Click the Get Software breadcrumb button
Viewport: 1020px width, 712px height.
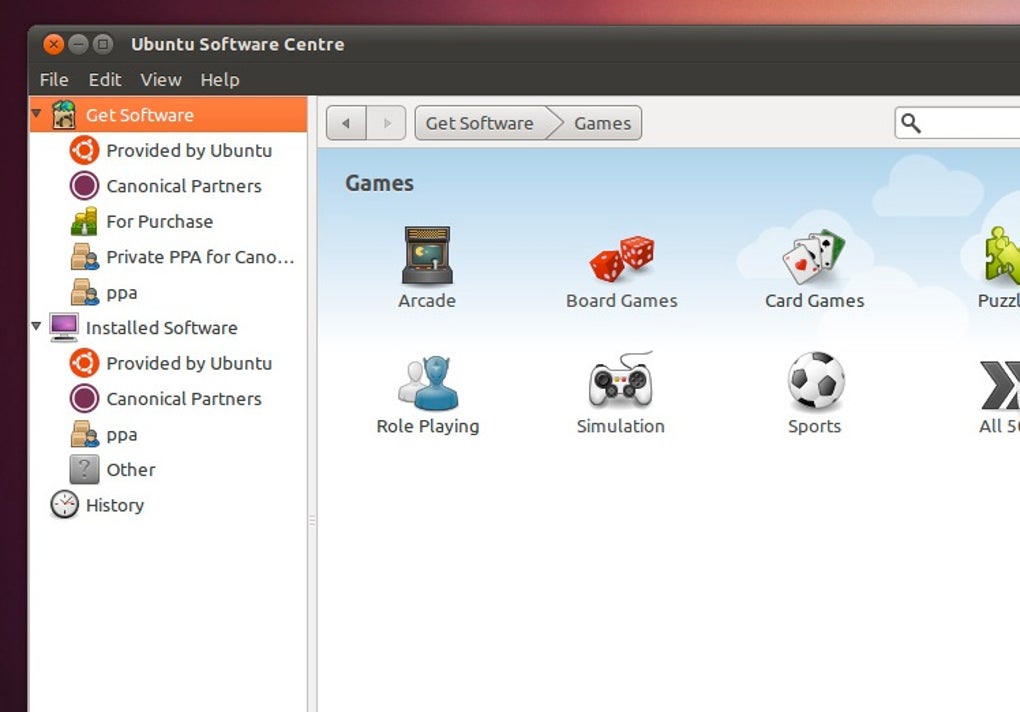pos(480,123)
